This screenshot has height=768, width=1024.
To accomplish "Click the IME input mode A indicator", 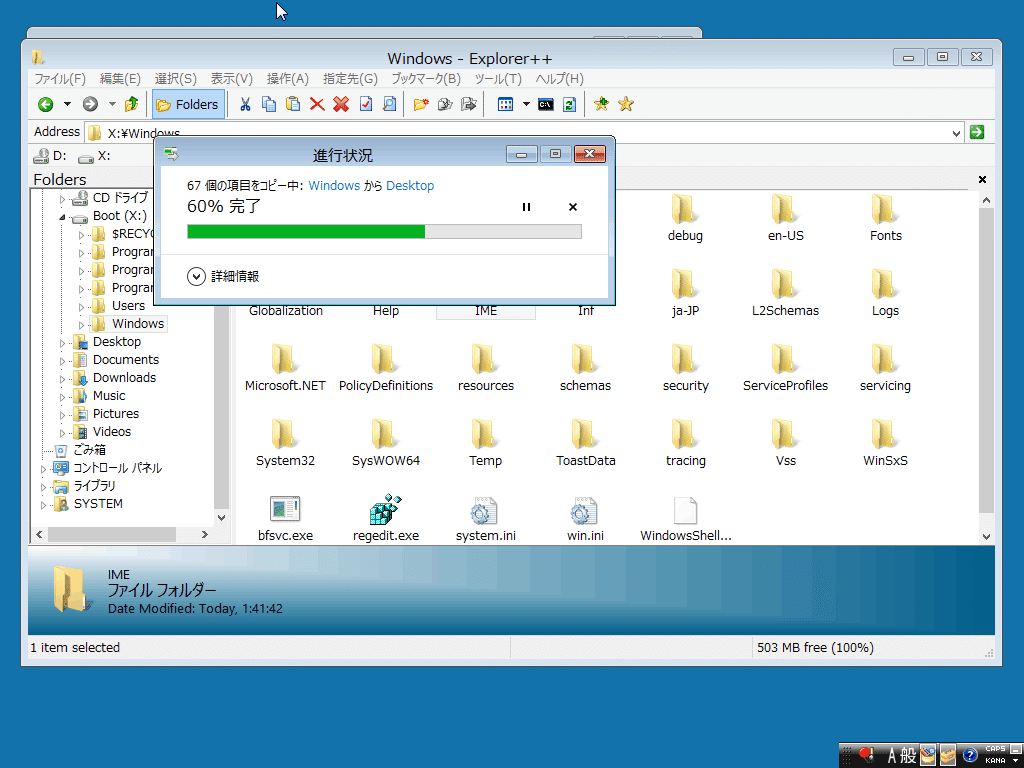I will coord(892,756).
